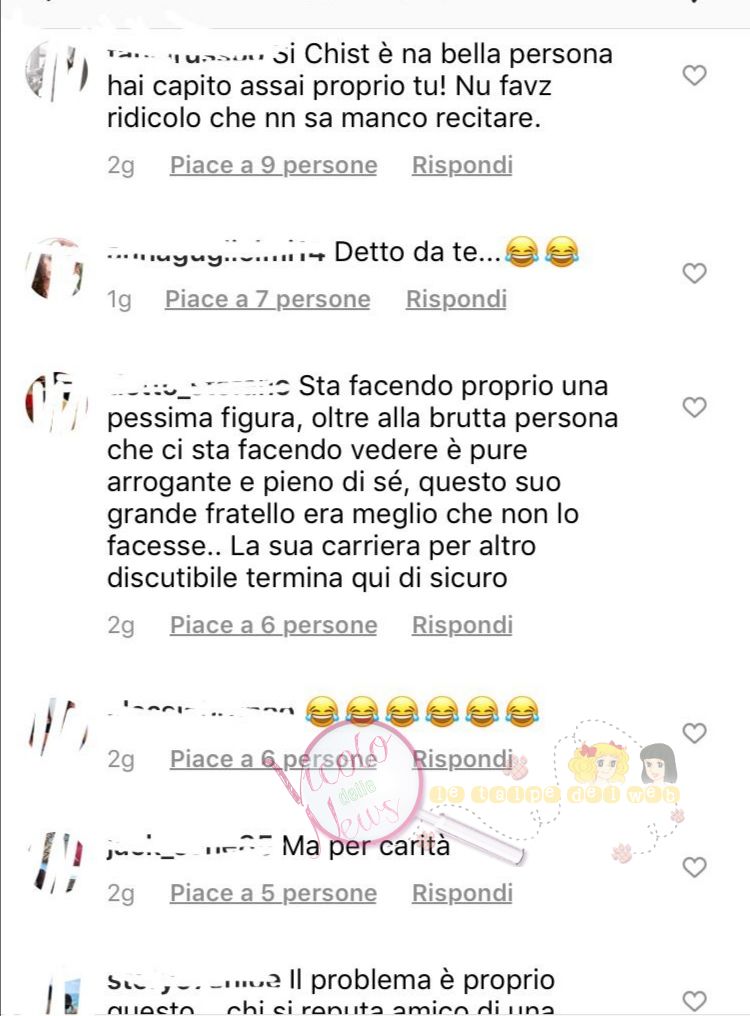Viewport: 750px width, 1016px height.
Task: Open 'Piace a 5 persone' likes list
Action: coord(274,893)
